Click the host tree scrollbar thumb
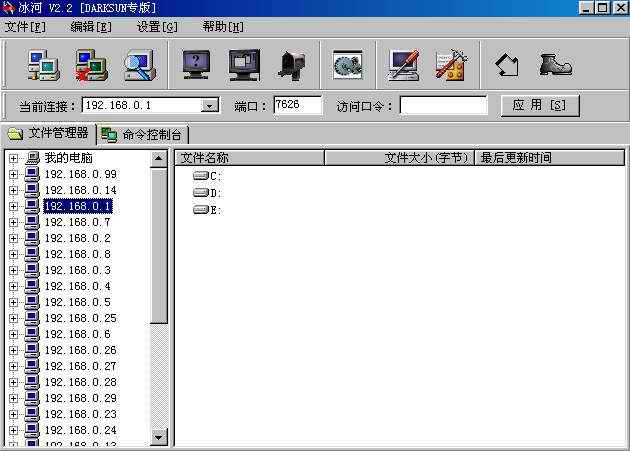The image size is (630, 451). (159, 246)
